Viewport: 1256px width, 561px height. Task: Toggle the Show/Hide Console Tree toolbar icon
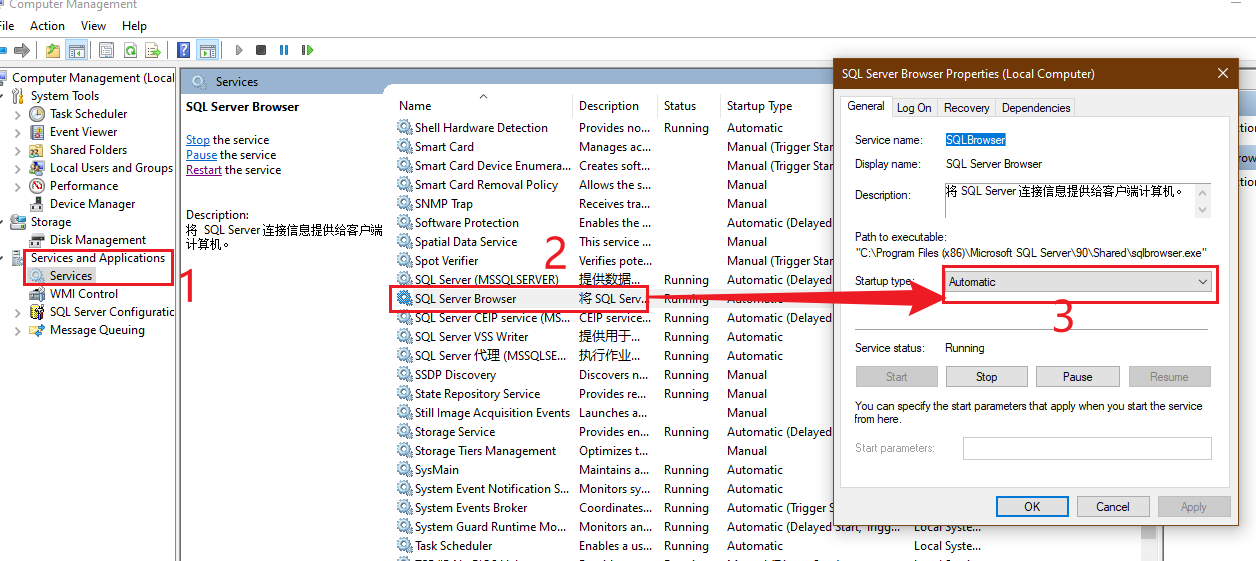pos(76,50)
